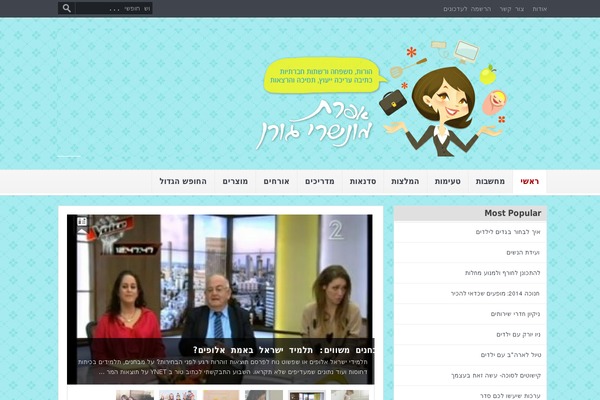The width and height of the screenshot is (600, 400).
Task: Open popular post איך לבחור בגדים לילדים
Action: (508, 232)
